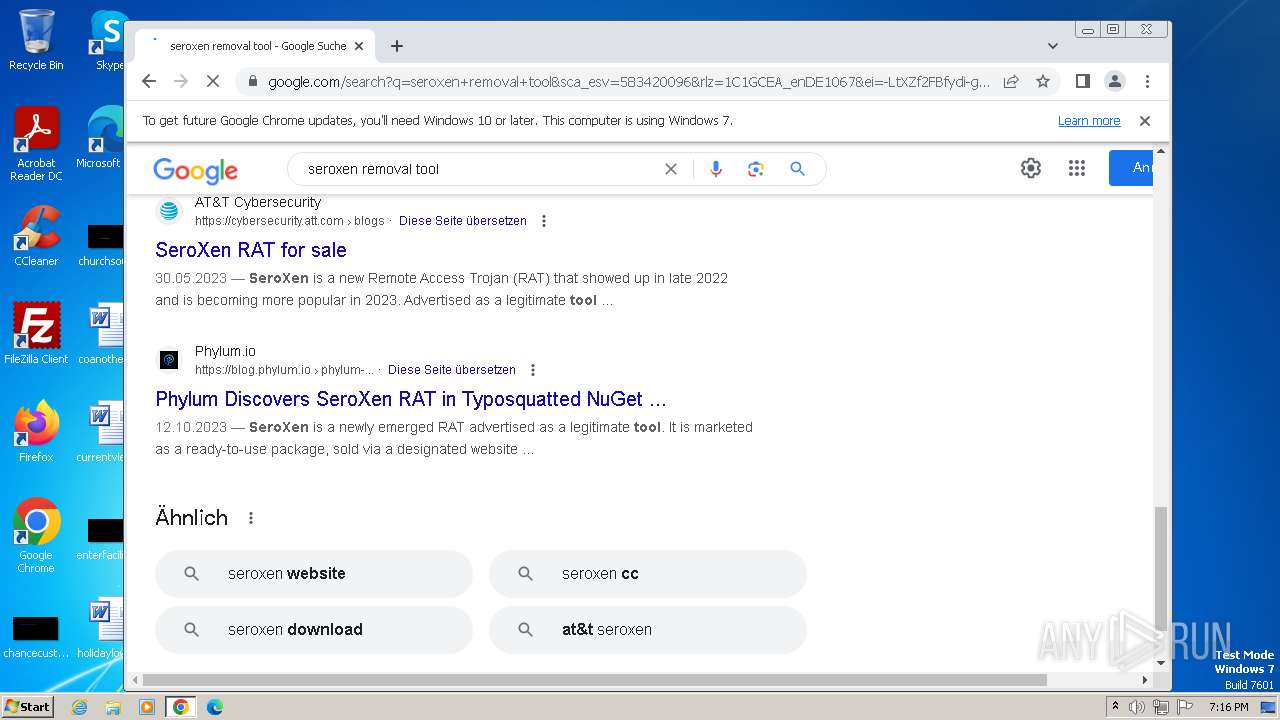Search related term at&t seroxen
This screenshot has width=1280, height=720.
648,630
